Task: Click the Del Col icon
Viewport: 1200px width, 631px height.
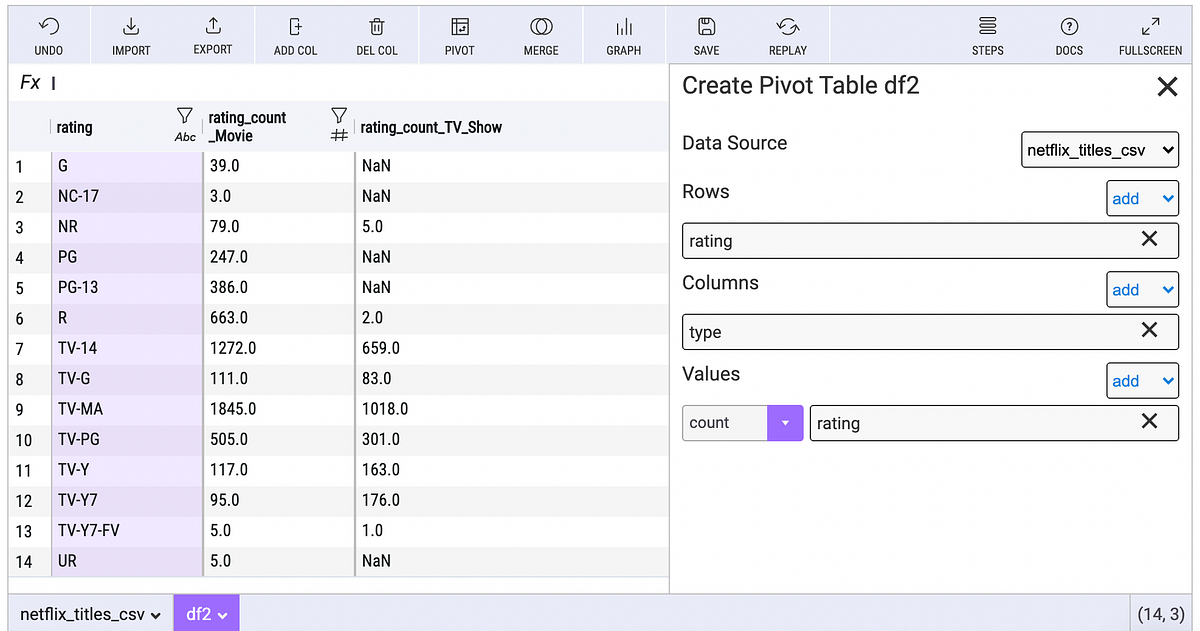Action: point(376,34)
